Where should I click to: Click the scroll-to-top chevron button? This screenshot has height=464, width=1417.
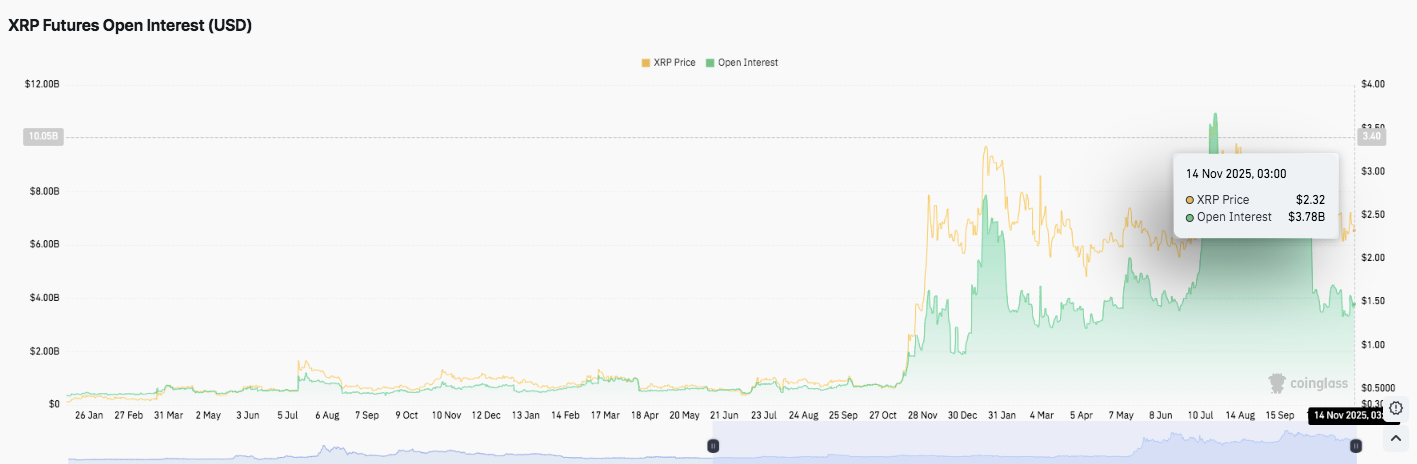tap(1396, 438)
